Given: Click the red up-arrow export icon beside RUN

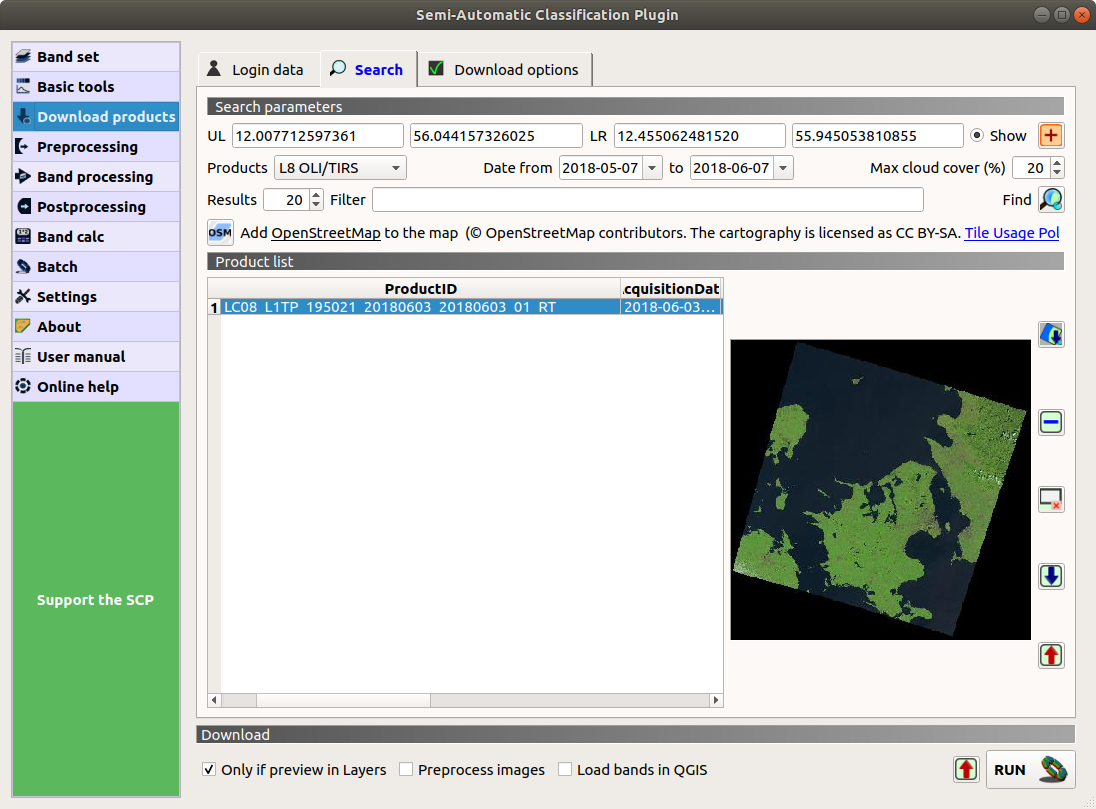Looking at the screenshot, I should point(966,770).
